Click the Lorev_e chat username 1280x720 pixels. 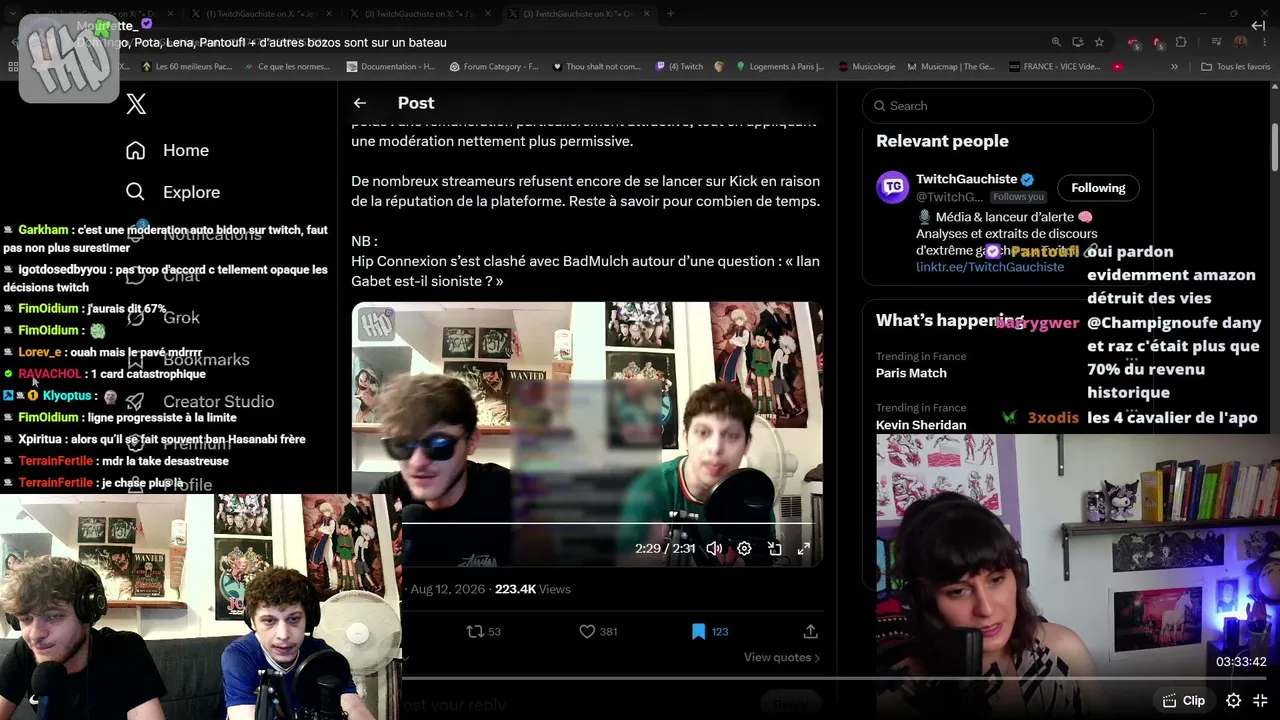coord(40,352)
